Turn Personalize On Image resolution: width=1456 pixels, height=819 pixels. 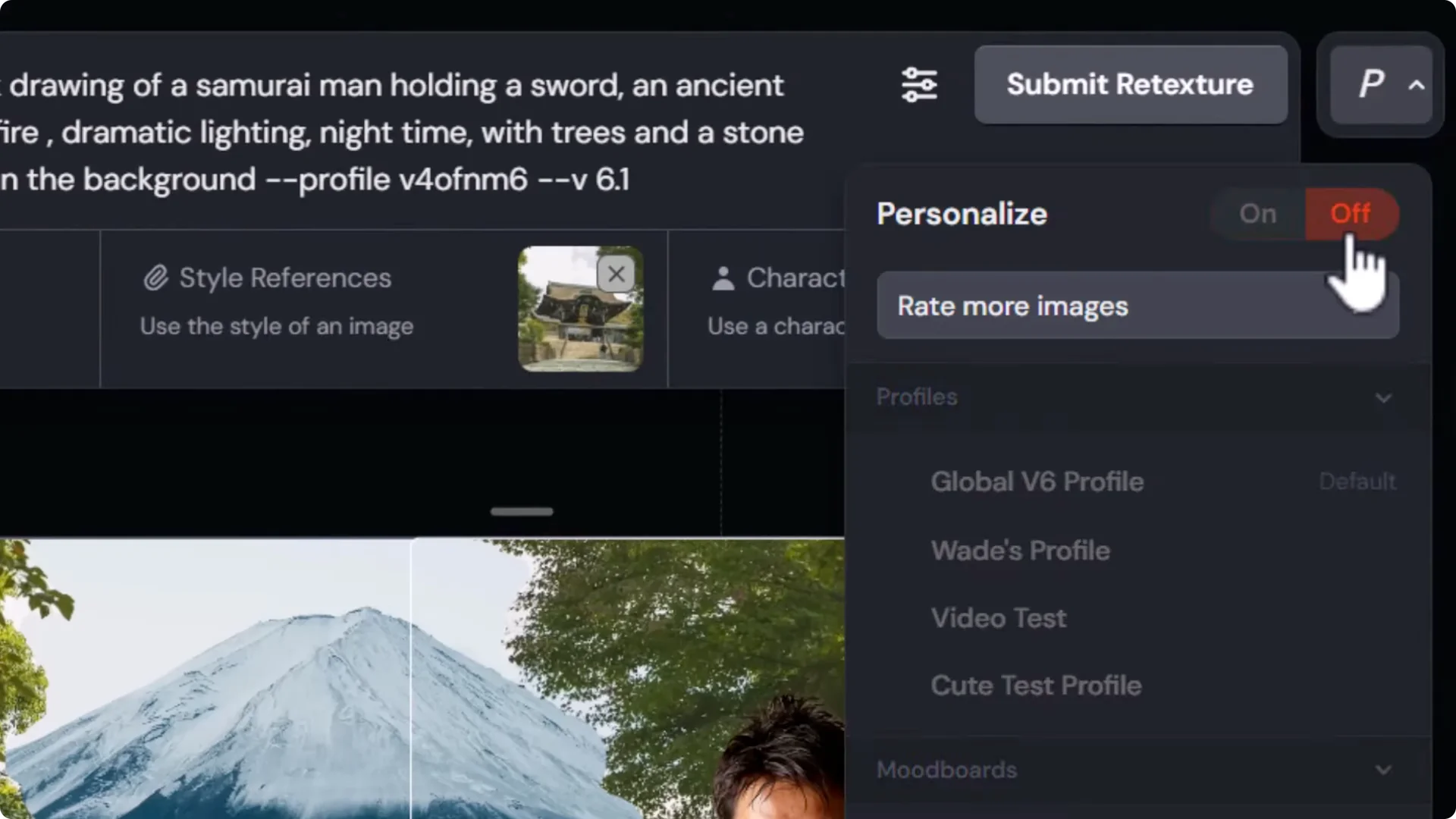click(1257, 213)
